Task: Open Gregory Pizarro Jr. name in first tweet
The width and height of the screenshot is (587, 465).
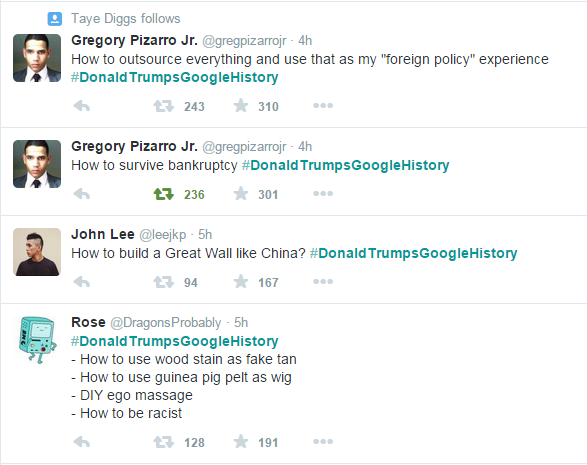Action: click(x=134, y=40)
